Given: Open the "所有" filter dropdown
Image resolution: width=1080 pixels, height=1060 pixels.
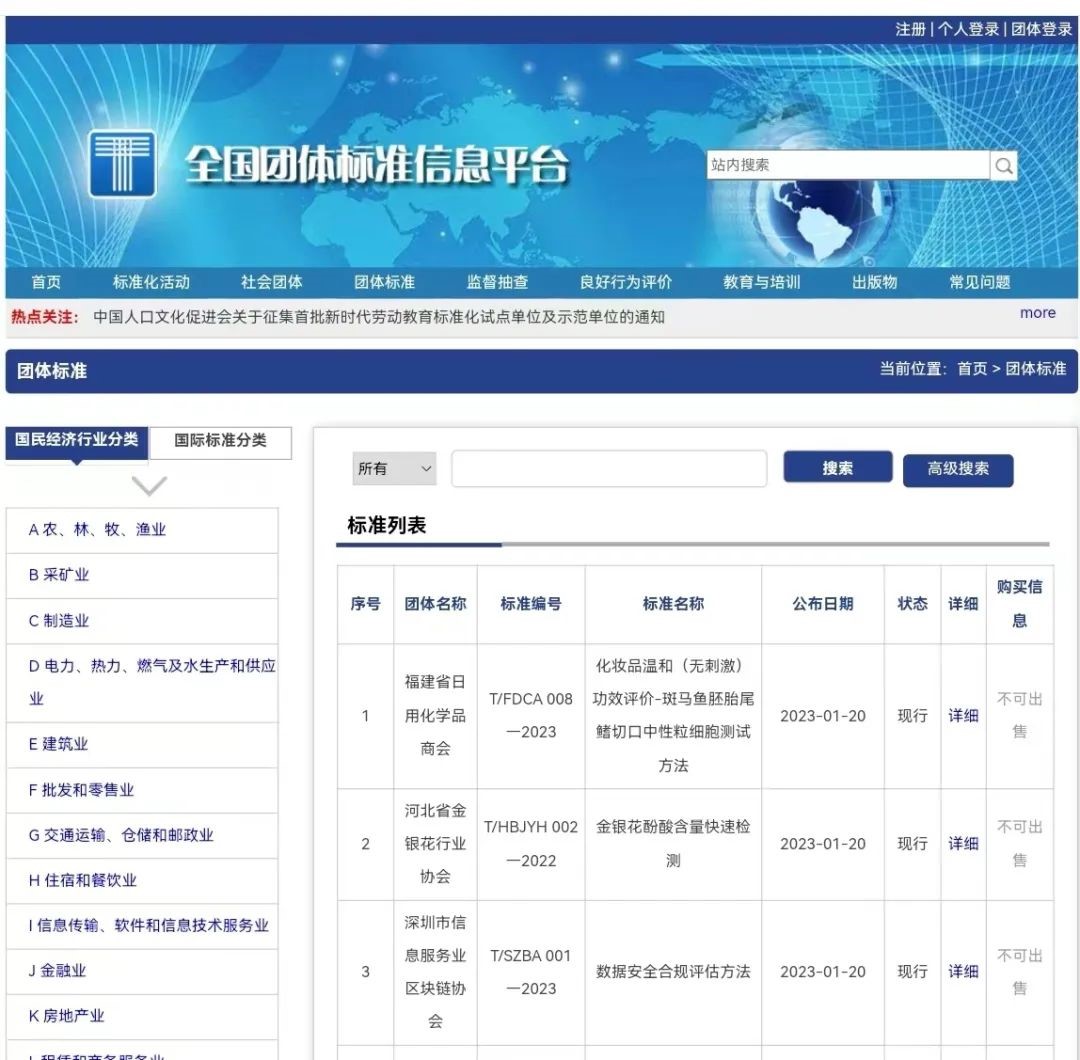Looking at the screenshot, I should (394, 468).
